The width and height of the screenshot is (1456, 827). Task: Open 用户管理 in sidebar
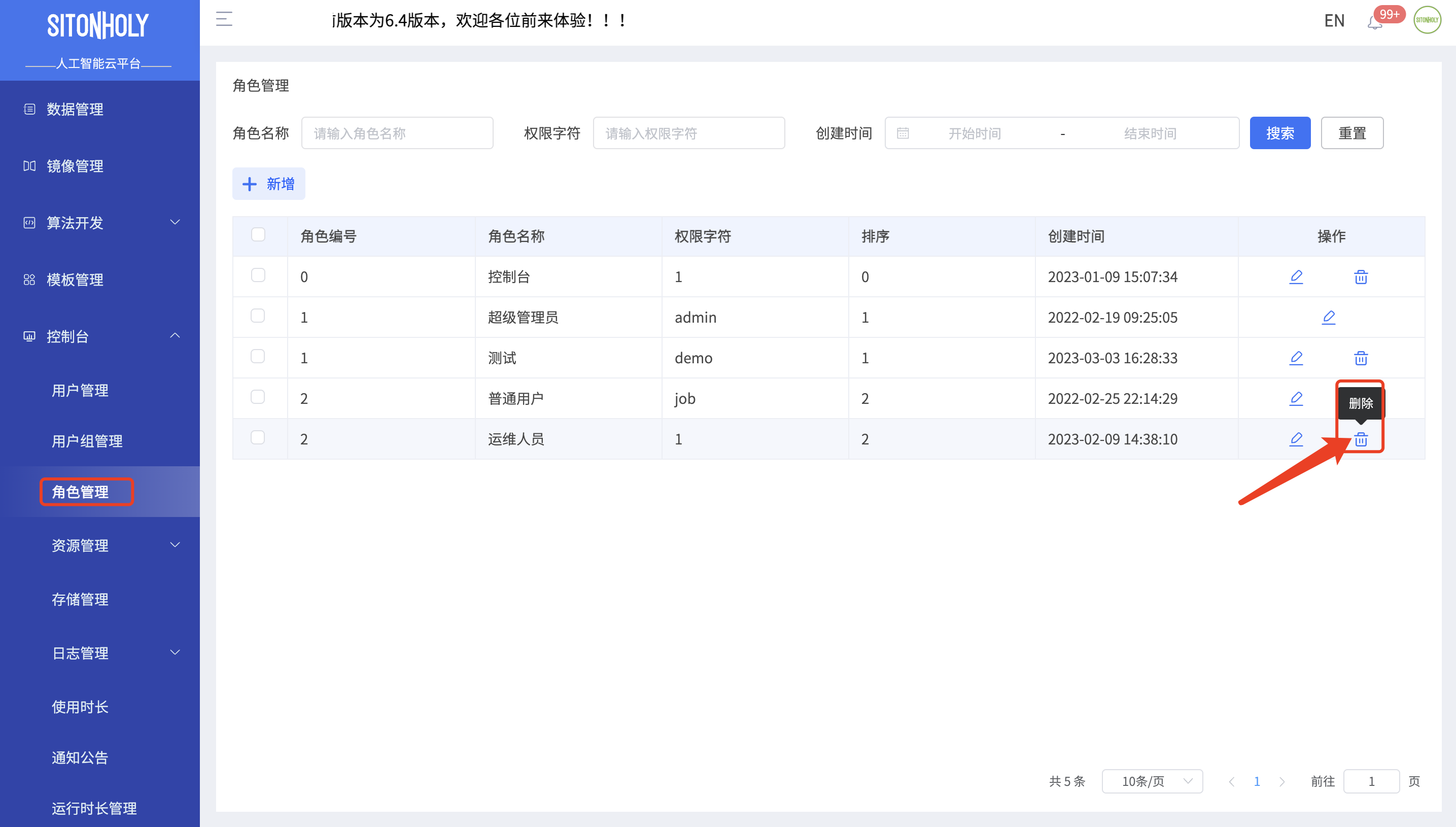coord(80,390)
